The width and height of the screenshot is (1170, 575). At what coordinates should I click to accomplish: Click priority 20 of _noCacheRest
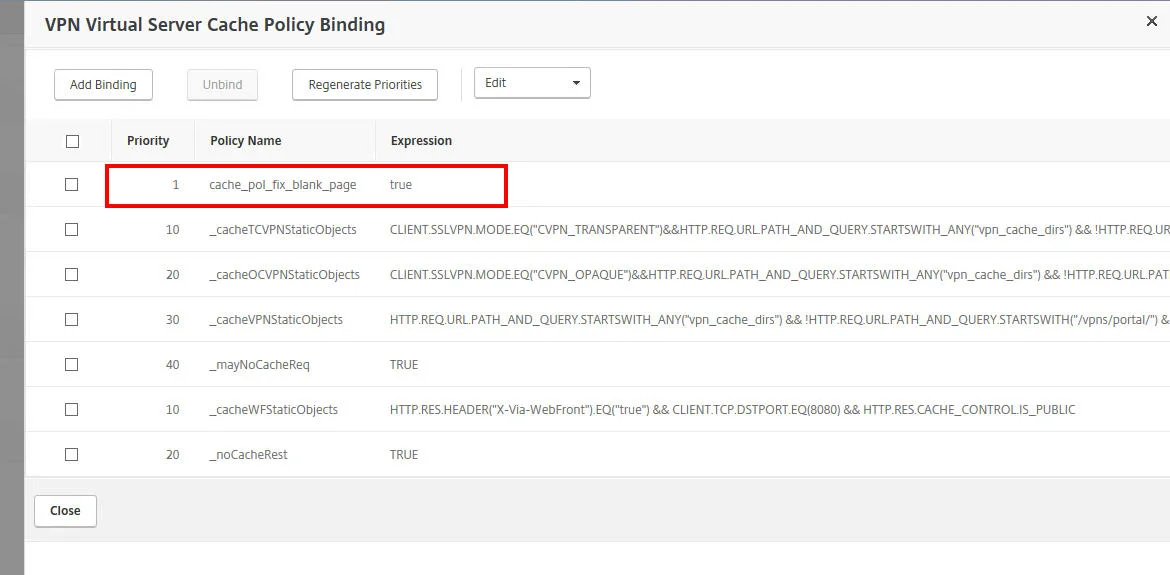[172, 454]
